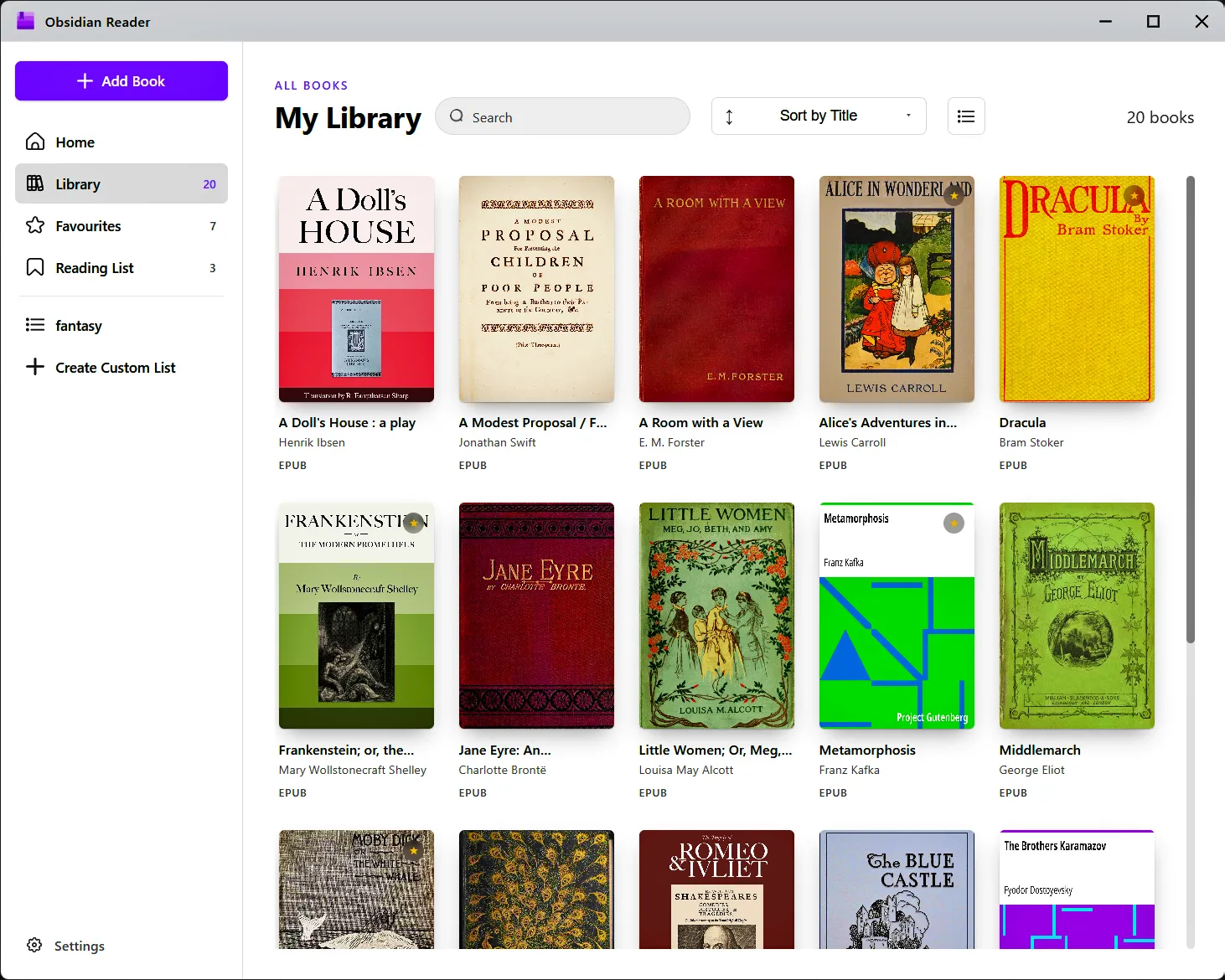Click the Library books icon in sidebar
The image size is (1225, 980).
tap(35, 183)
